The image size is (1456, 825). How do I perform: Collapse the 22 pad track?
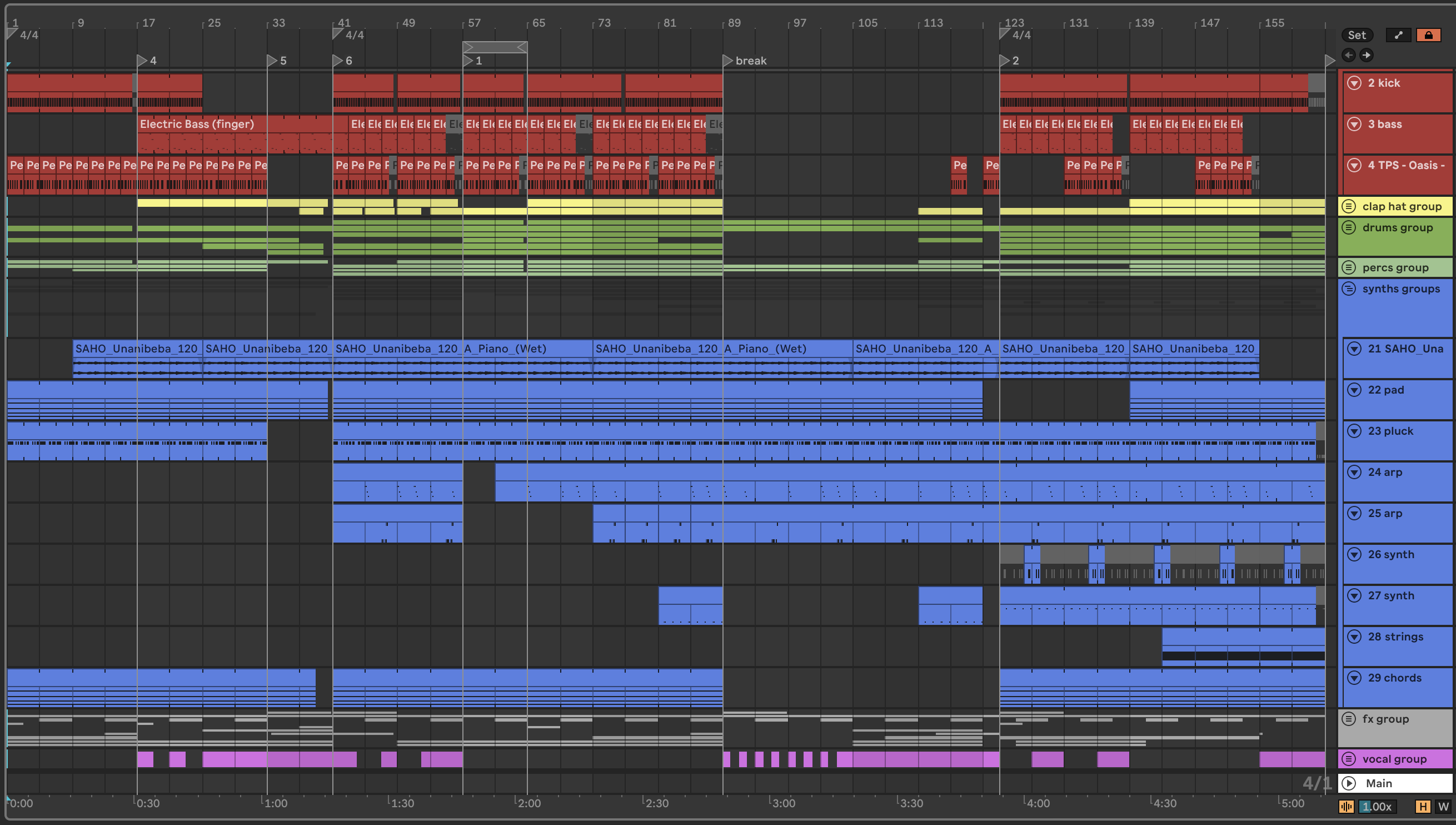point(1354,390)
